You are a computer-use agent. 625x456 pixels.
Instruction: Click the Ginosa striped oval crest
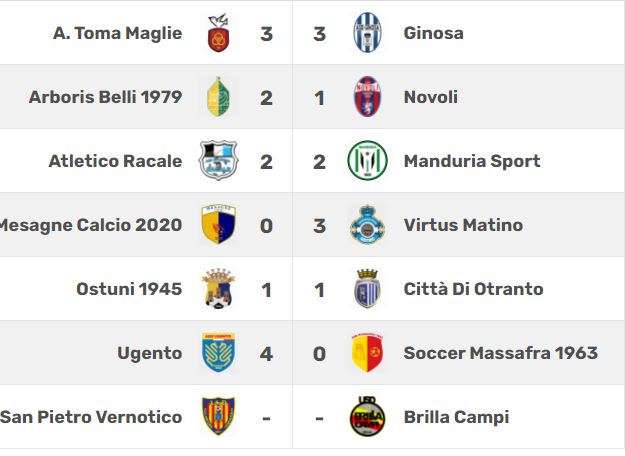[367, 33]
